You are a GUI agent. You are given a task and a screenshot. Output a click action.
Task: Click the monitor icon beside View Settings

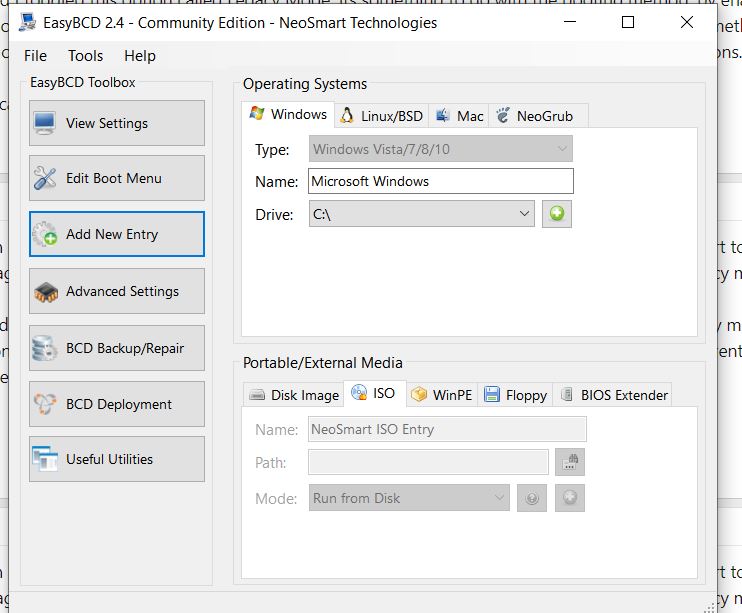[45, 123]
